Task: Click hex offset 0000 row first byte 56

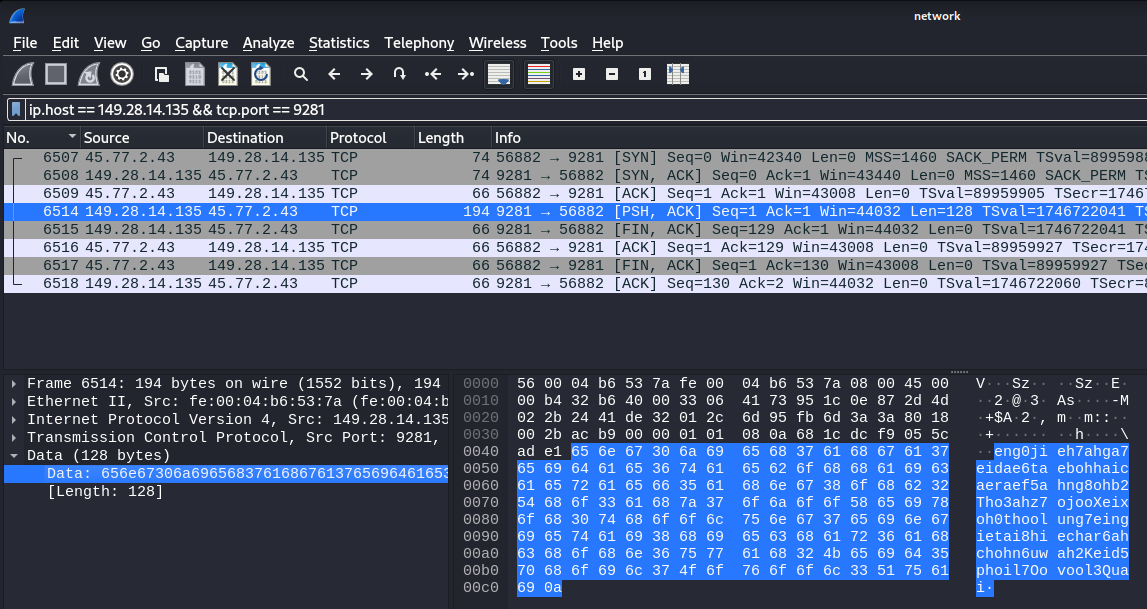Action: 525,384
